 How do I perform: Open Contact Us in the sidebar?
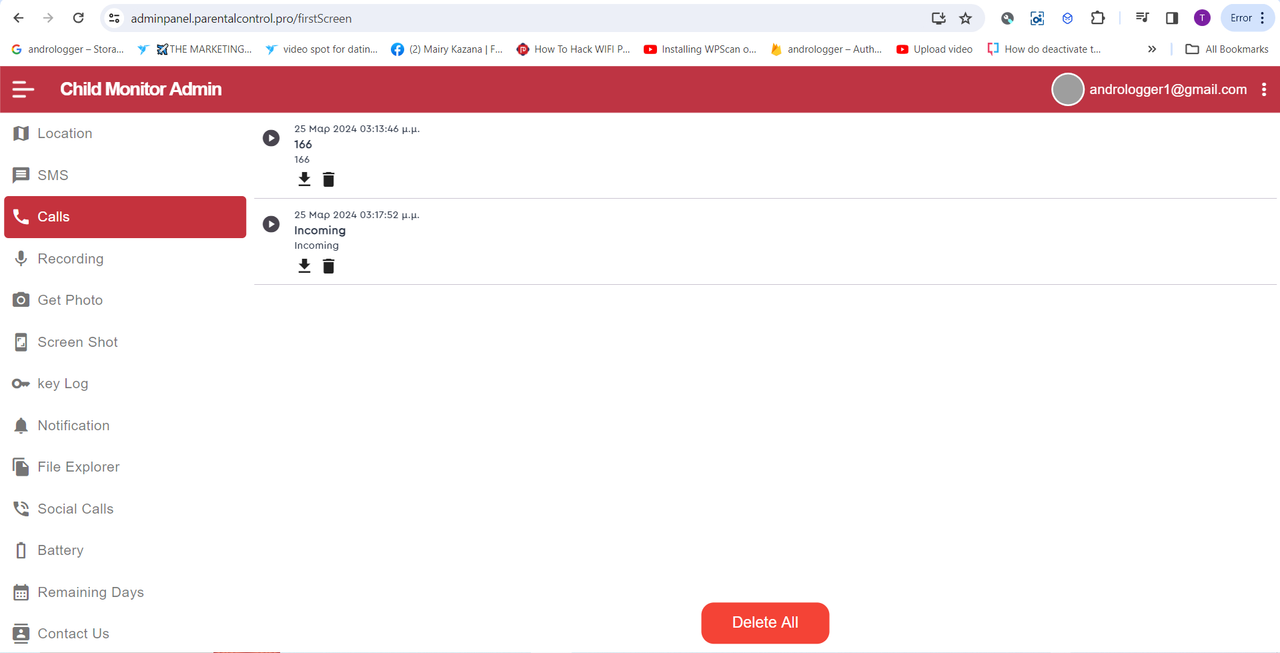point(125,633)
